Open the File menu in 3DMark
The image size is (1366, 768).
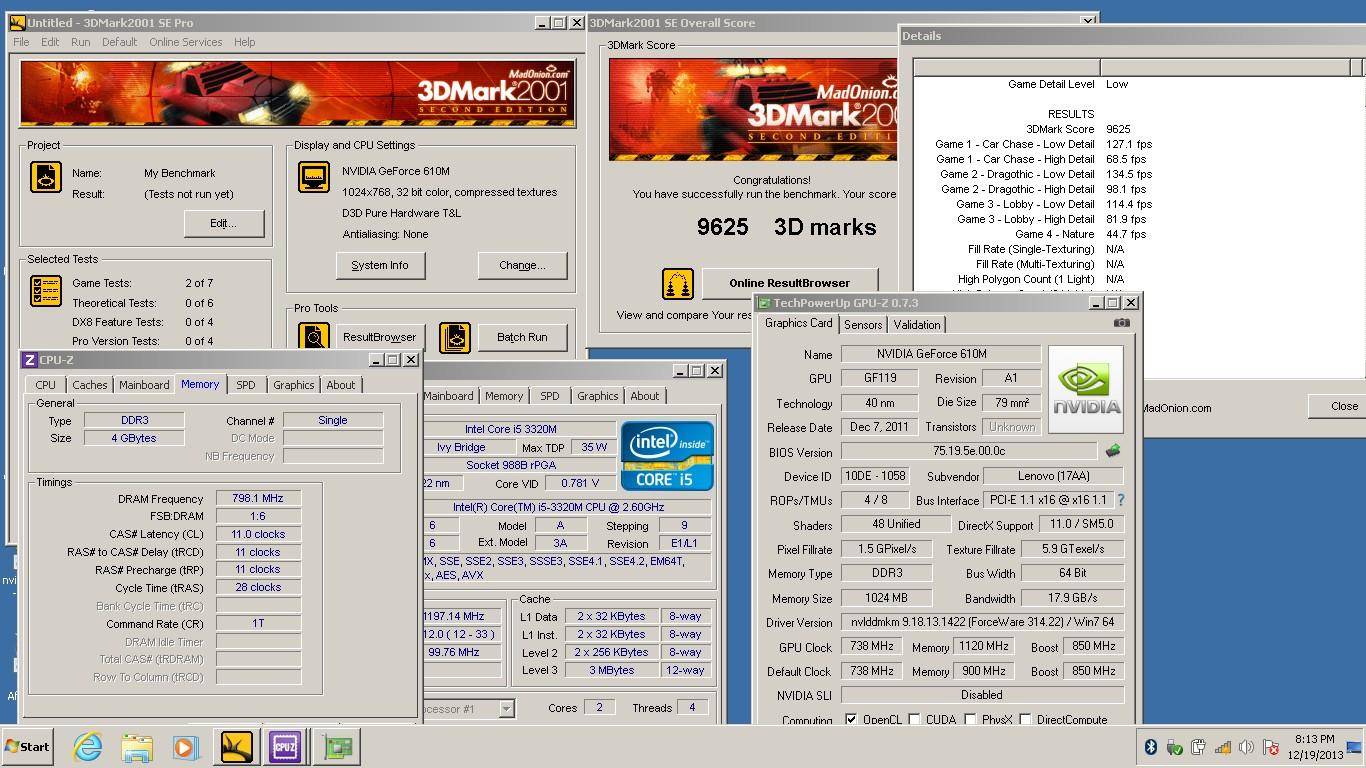pyautogui.click(x=21, y=42)
